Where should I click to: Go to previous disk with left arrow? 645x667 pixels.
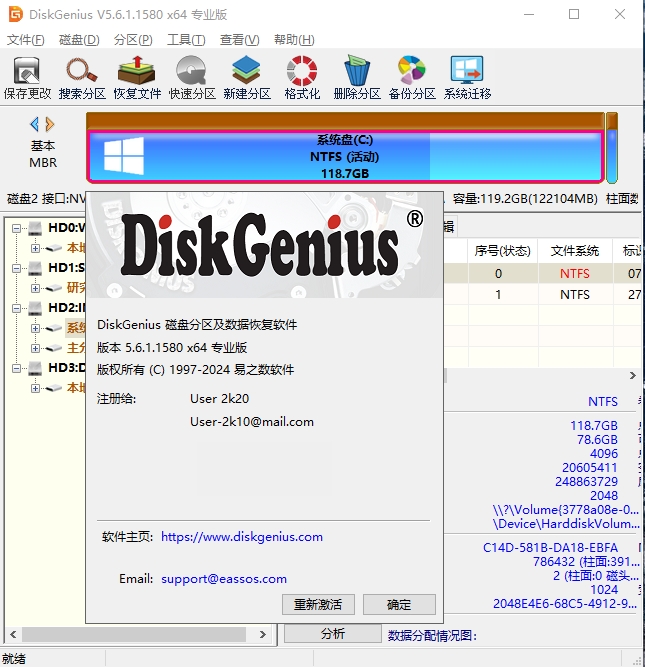pos(35,124)
